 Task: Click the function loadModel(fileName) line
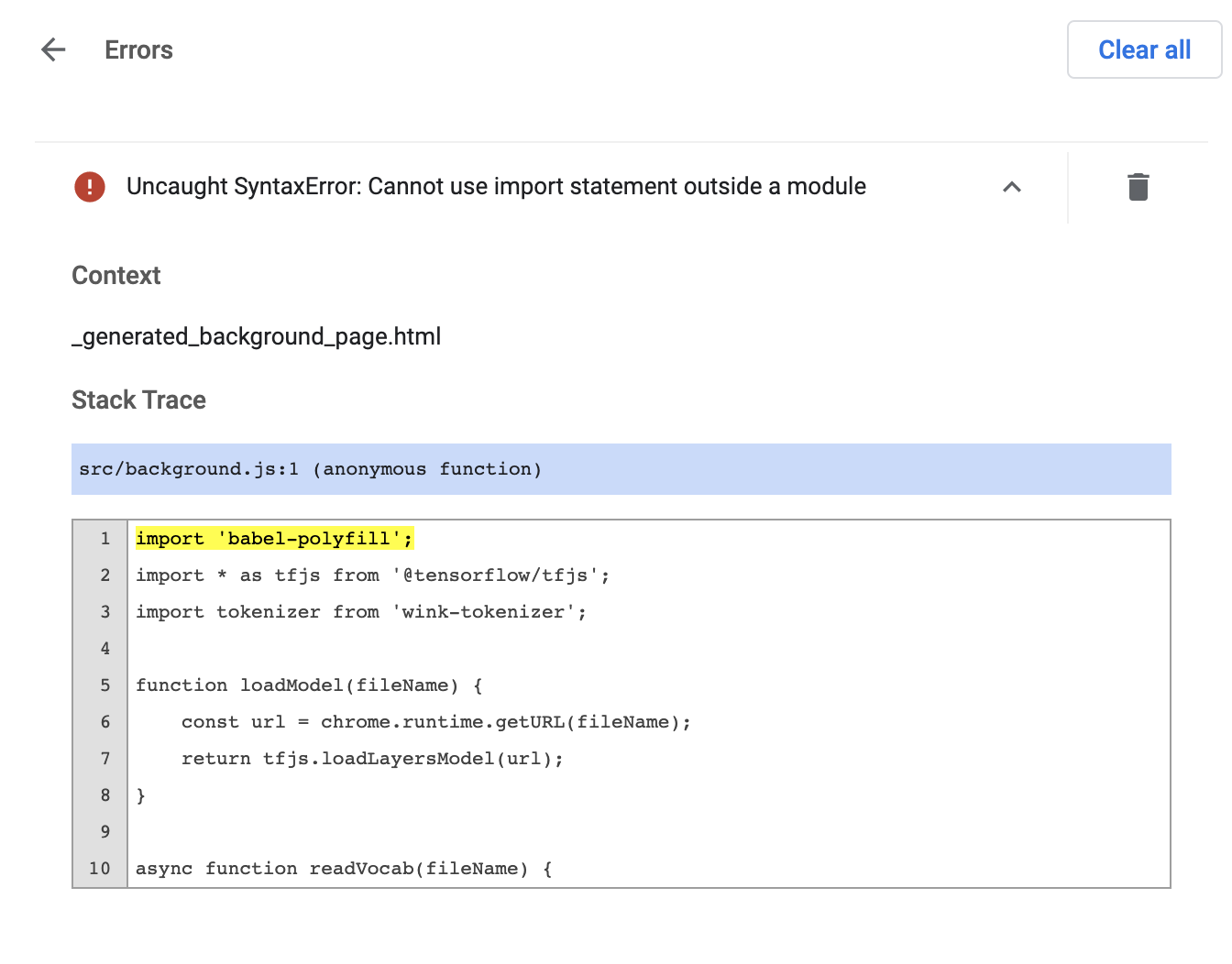tap(309, 685)
